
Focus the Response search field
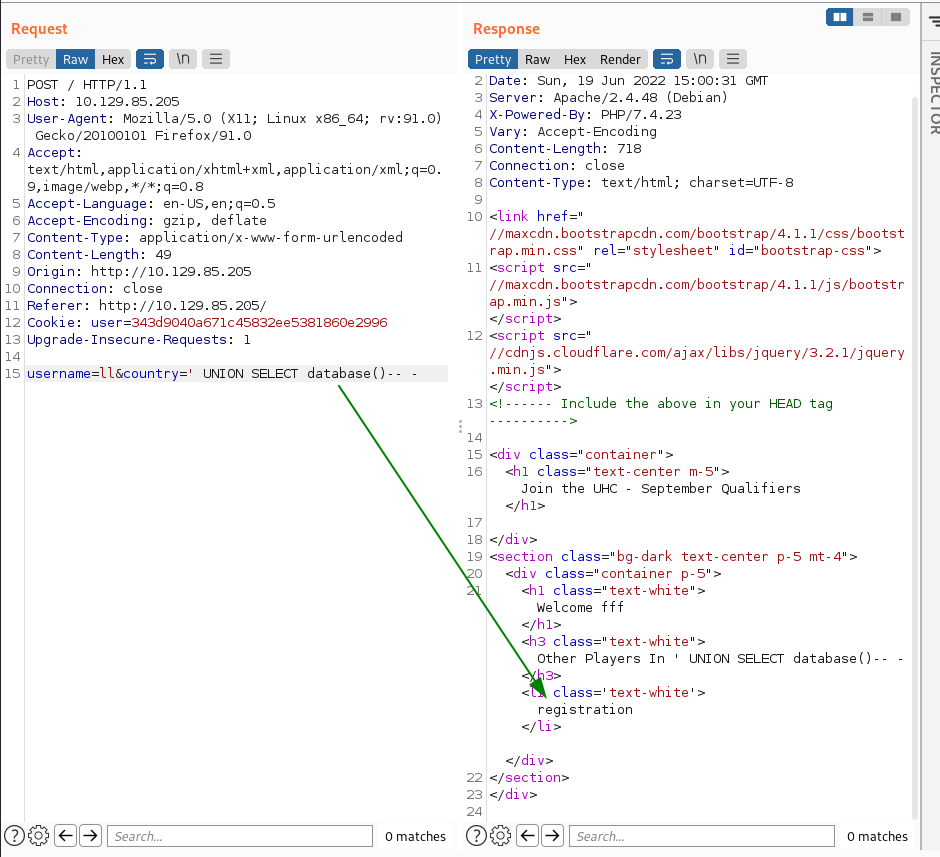[702, 836]
